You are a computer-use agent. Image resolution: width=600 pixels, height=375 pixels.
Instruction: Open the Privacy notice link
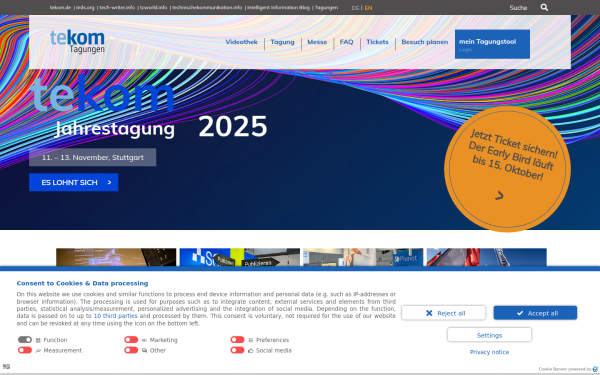[x=489, y=352]
